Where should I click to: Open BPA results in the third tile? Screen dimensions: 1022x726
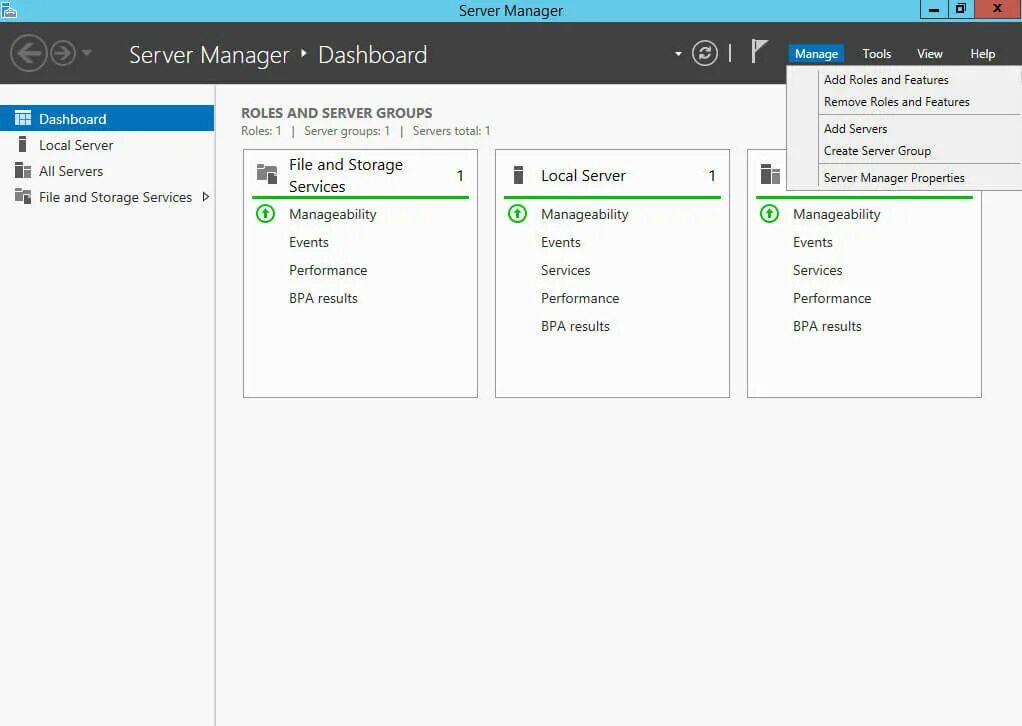click(827, 327)
